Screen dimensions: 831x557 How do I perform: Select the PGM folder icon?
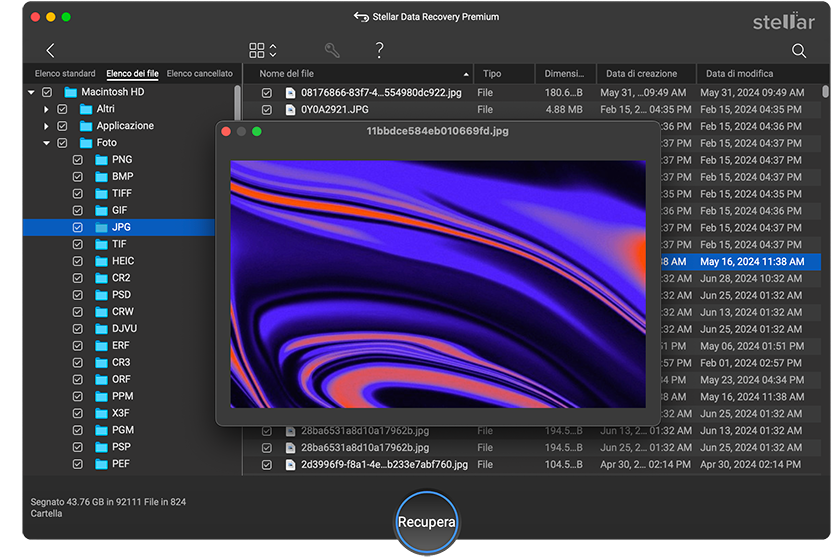(101, 430)
